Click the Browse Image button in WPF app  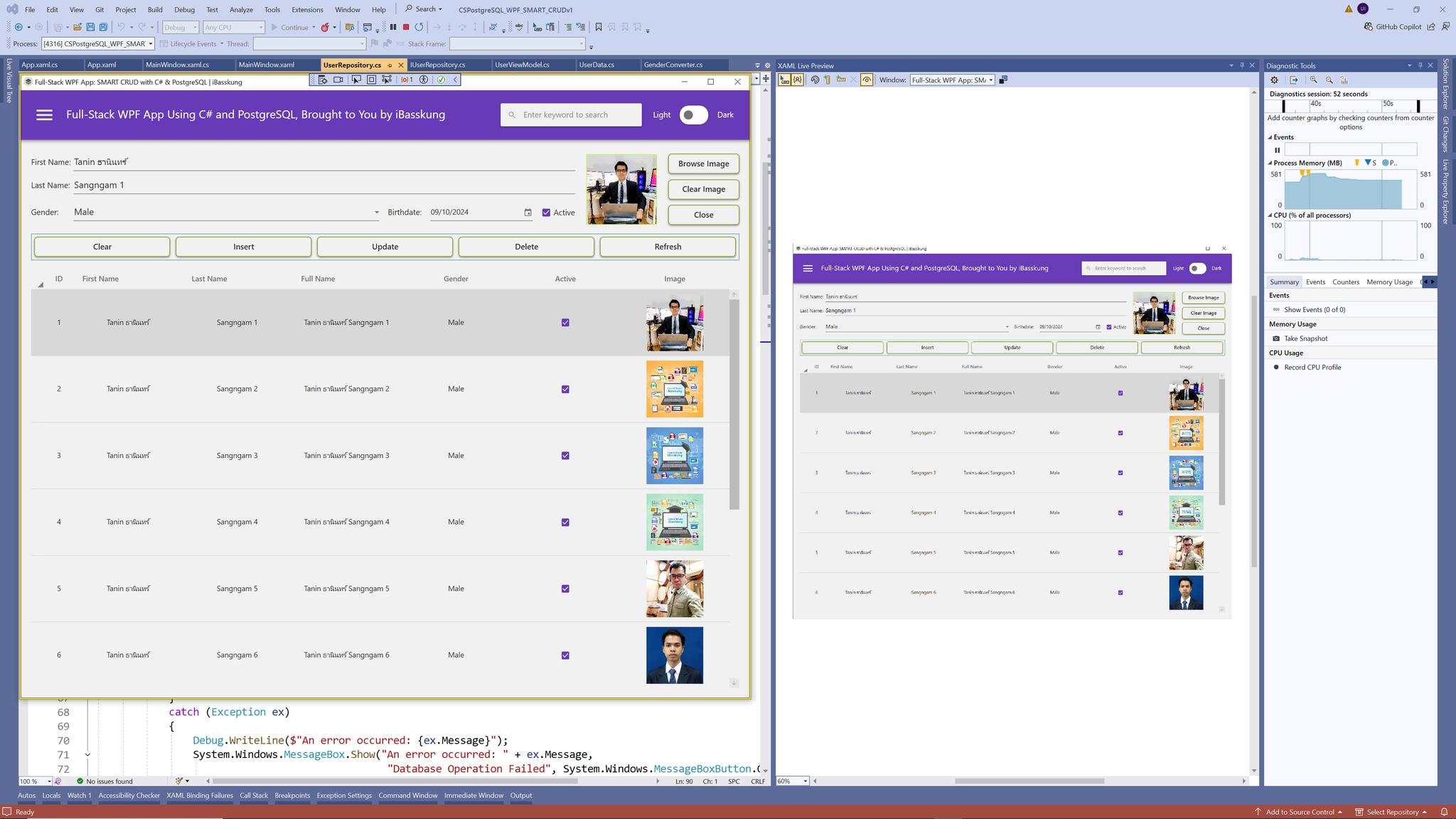tap(703, 164)
